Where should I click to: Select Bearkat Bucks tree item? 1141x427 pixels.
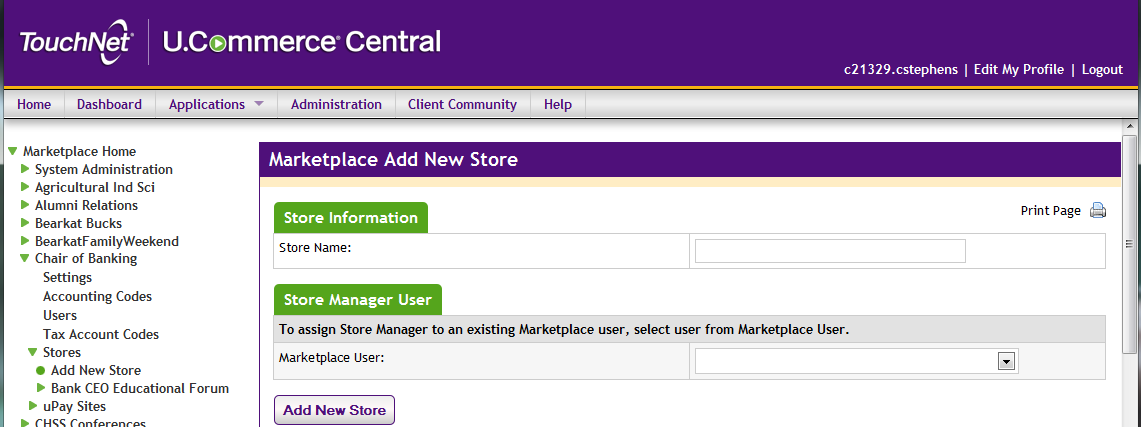pos(79,223)
